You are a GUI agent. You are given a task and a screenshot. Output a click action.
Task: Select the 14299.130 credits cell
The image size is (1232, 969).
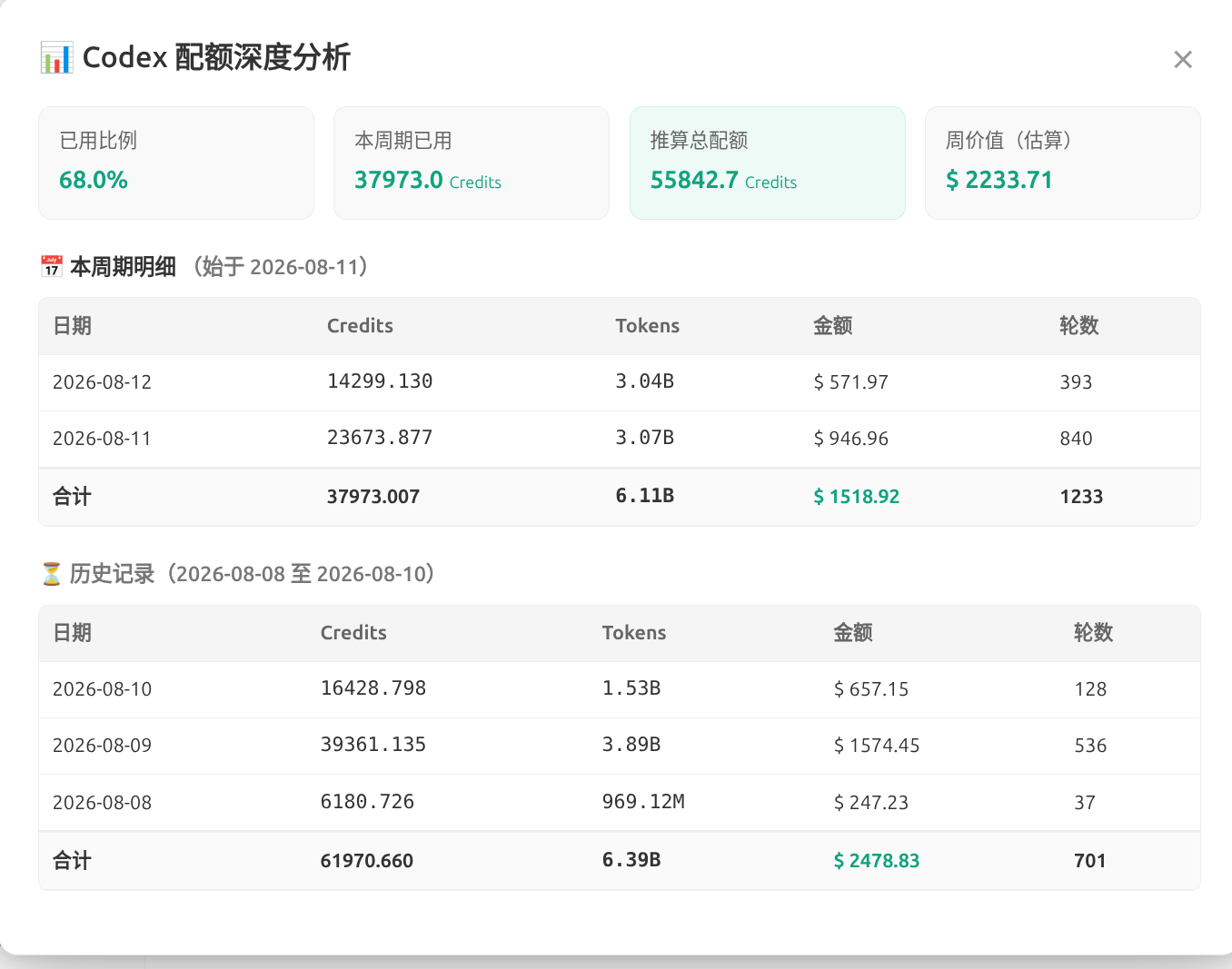click(x=380, y=381)
